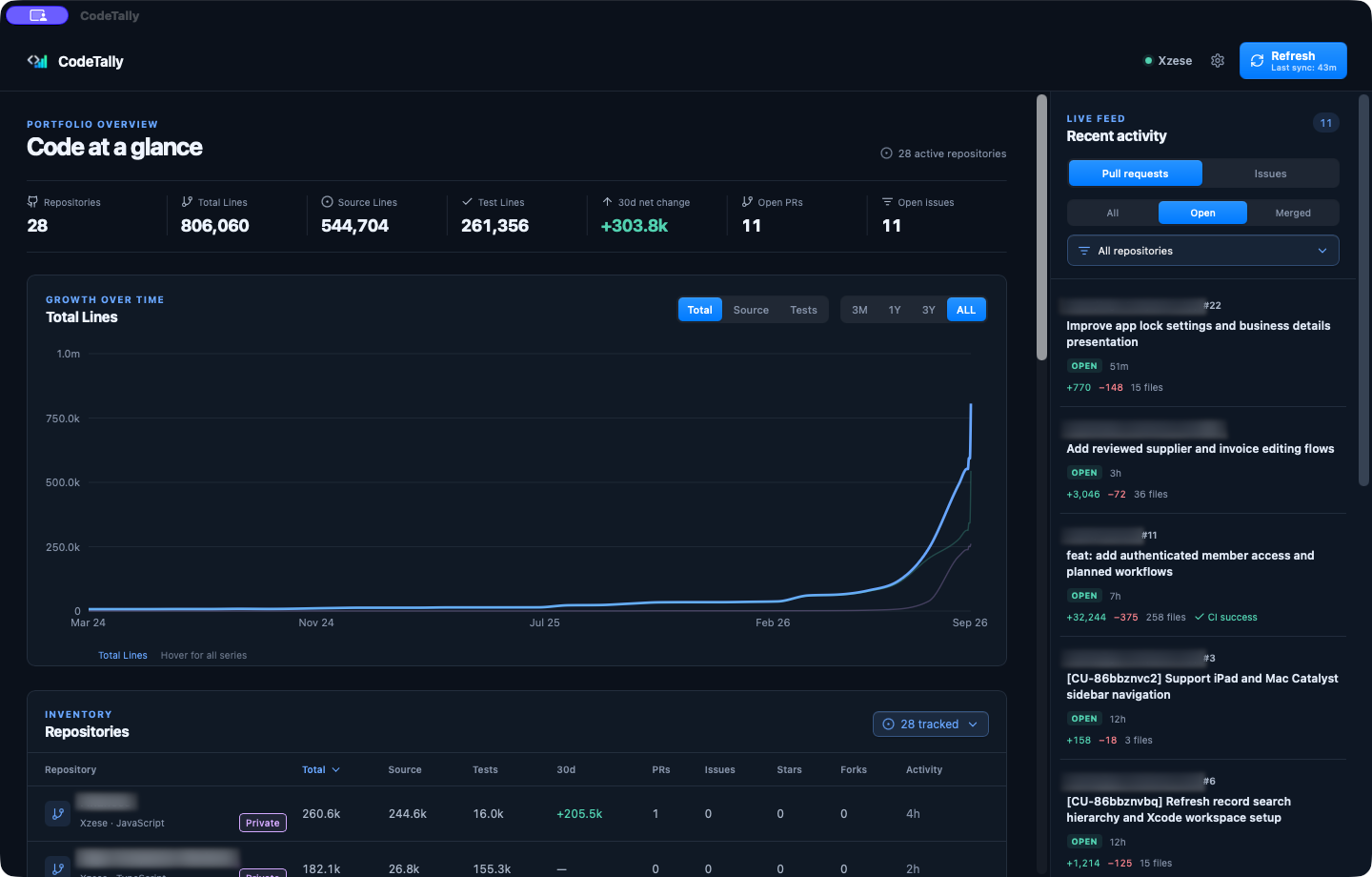Click the Repositories stat icon
This screenshot has height=877, width=1372.
pyautogui.click(x=32, y=202)
